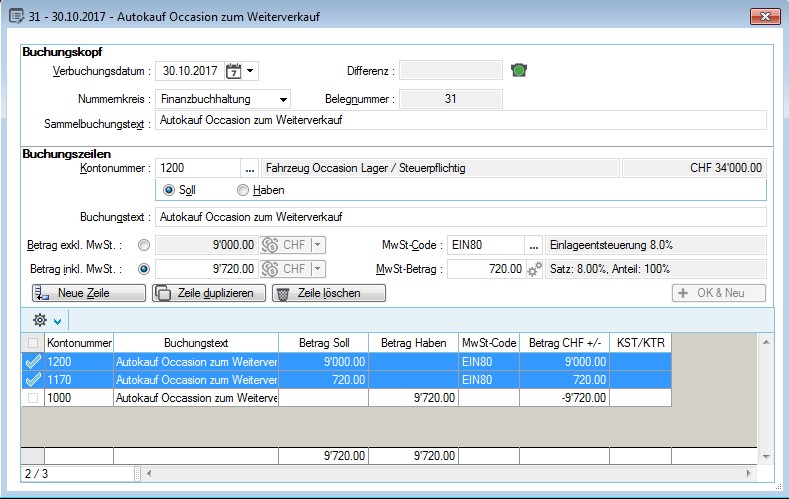The image size is (789, 499).
Task: Click the account balance CHF 34'000.00
Action: [x=694, y=168]
